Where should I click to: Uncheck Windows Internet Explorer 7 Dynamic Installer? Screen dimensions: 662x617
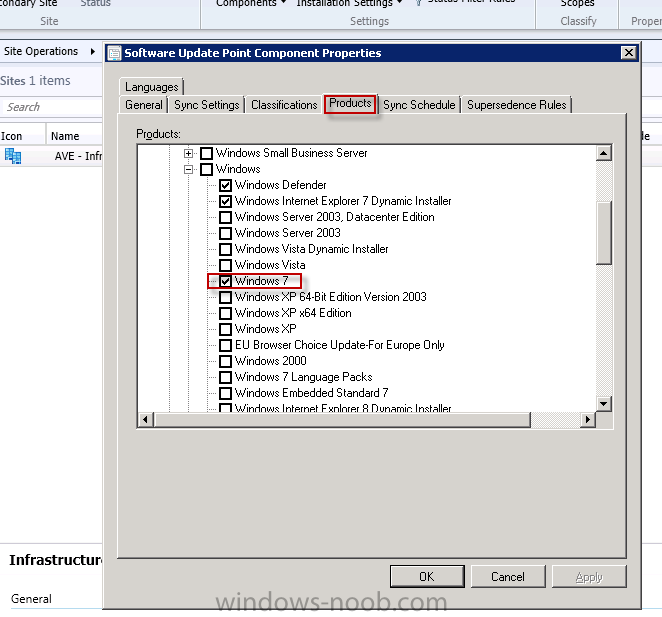click(x=225, y=201)
